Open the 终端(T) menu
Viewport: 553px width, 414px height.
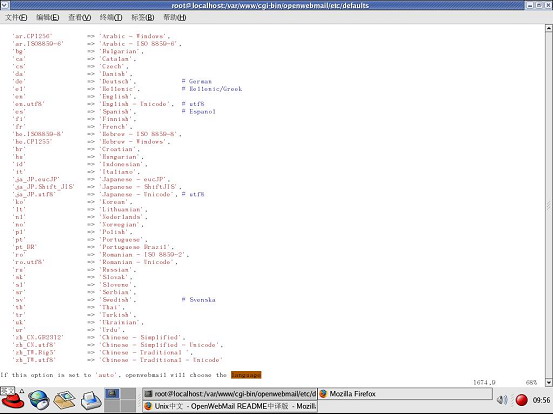point(111,17)
